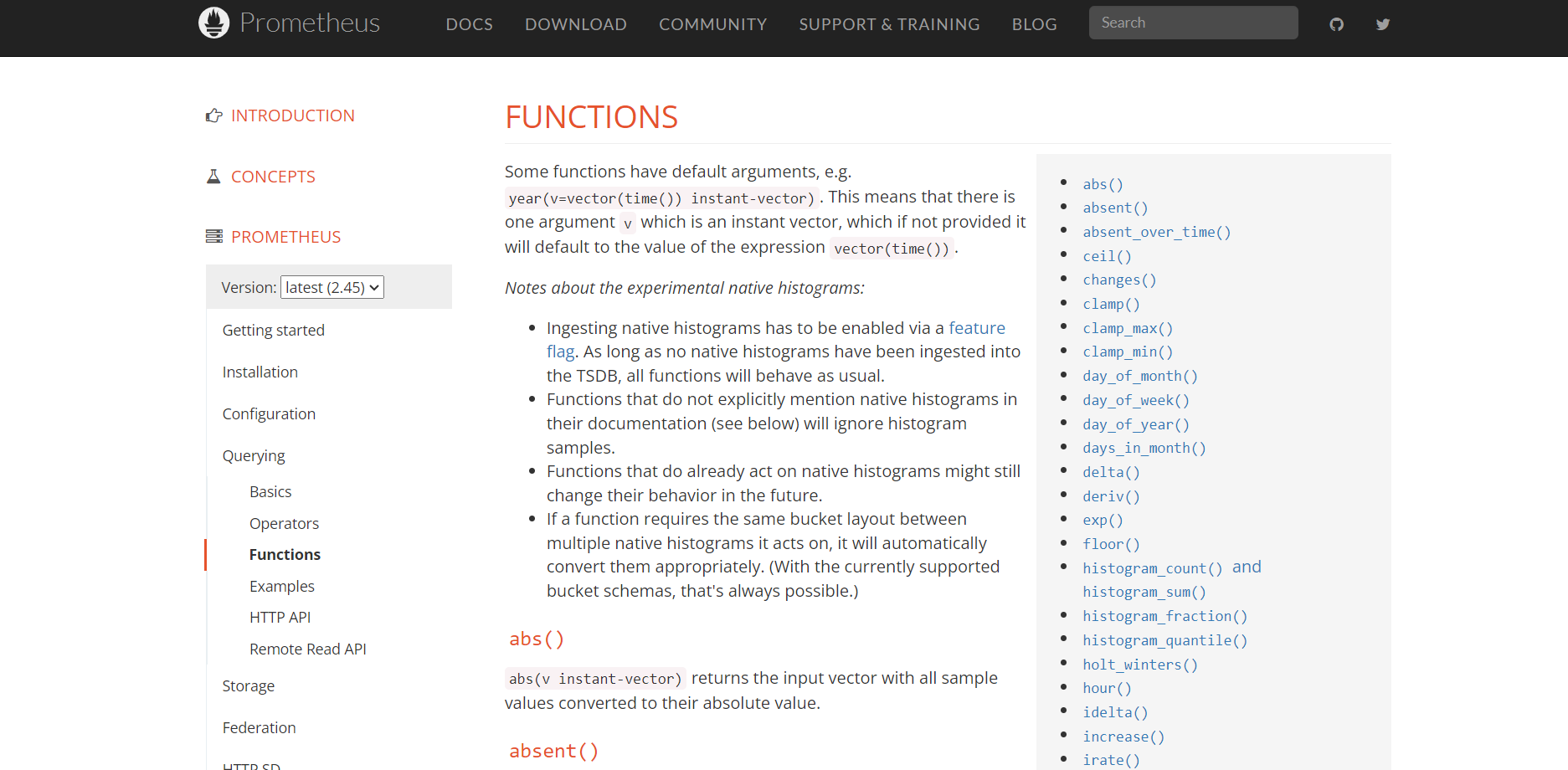Collapse the PROMETHEUS sidebar section
Screen dimensions: 1568x770
point(285,237)
